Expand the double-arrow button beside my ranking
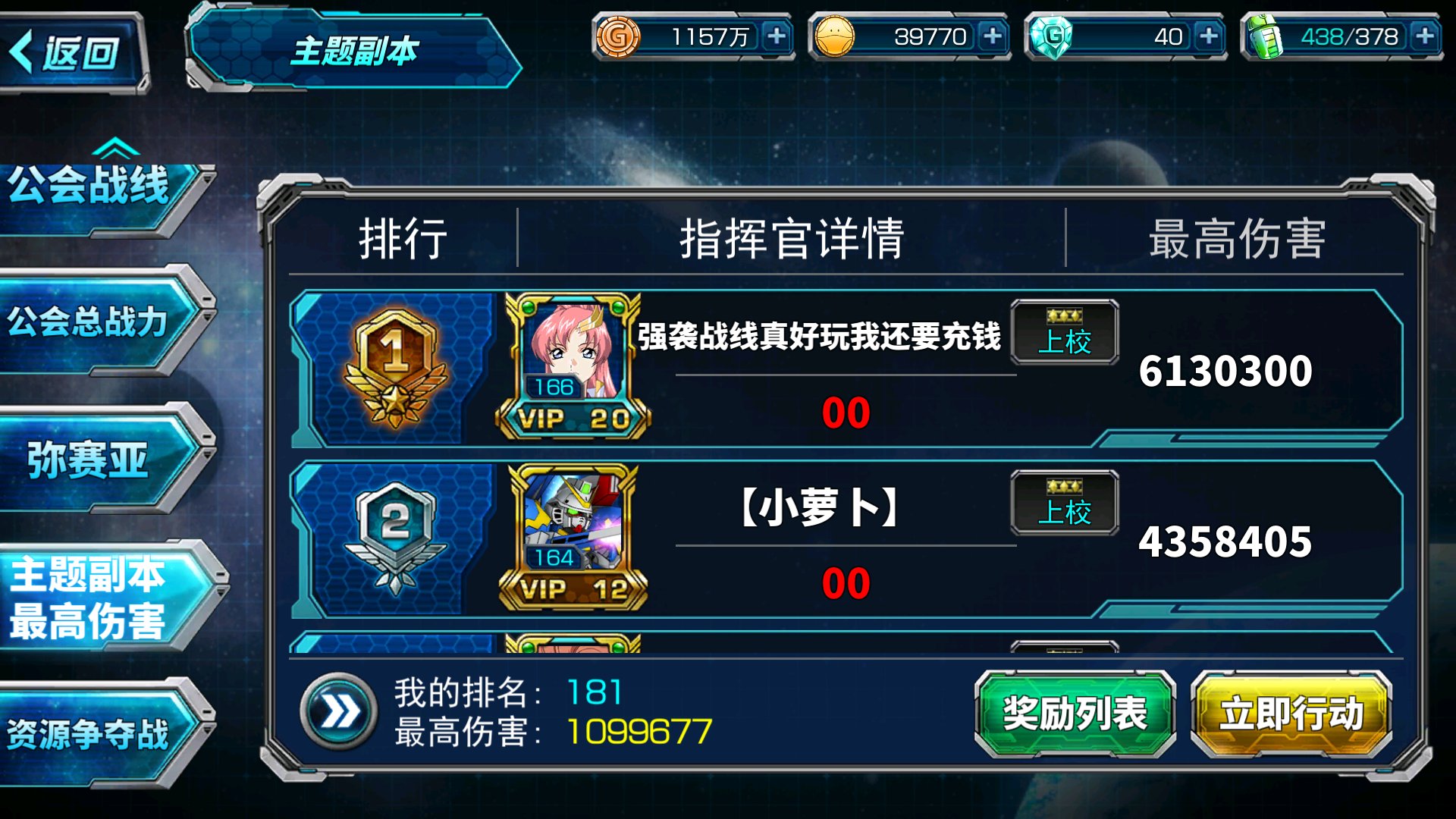Screen dimensions: 1456x819 [x=338, y=712]
